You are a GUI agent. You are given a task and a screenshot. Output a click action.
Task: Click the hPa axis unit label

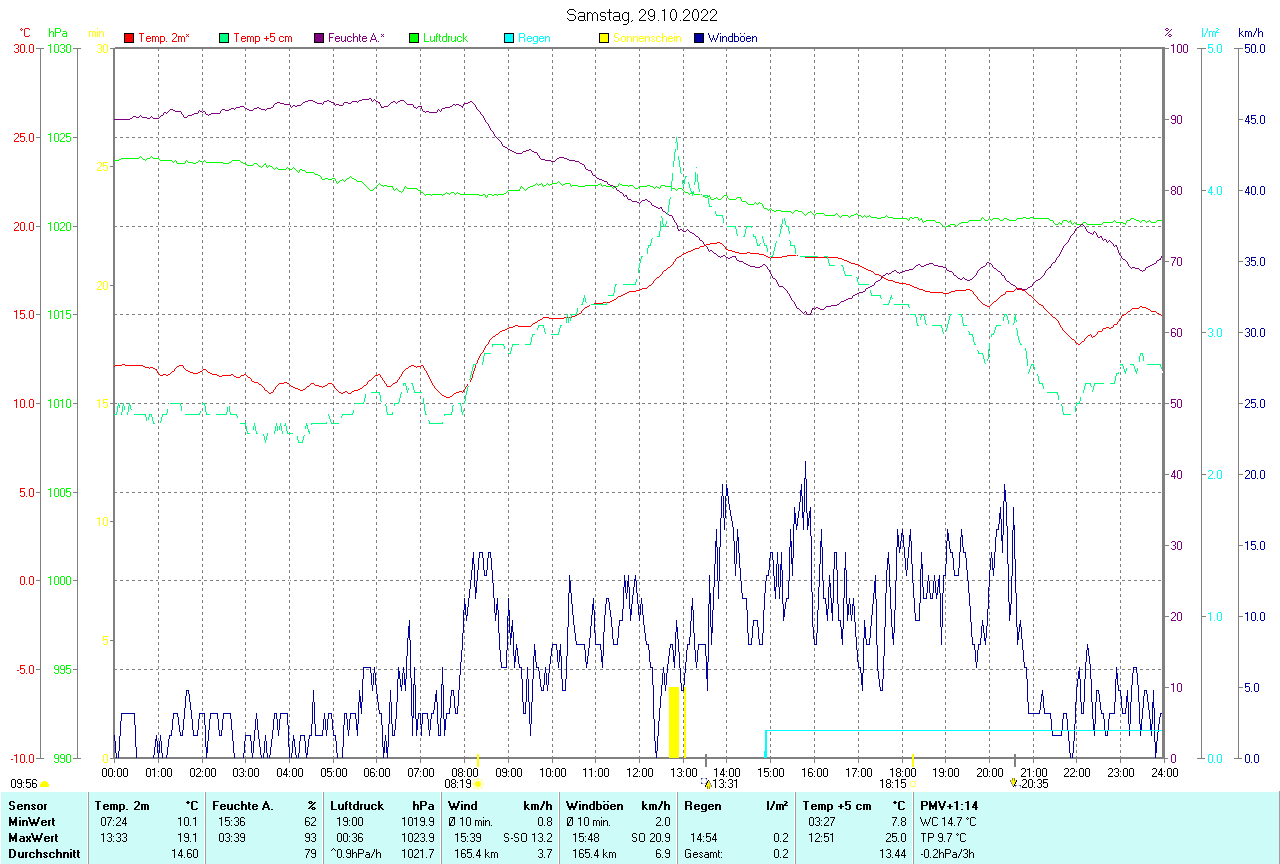(58, 33)
